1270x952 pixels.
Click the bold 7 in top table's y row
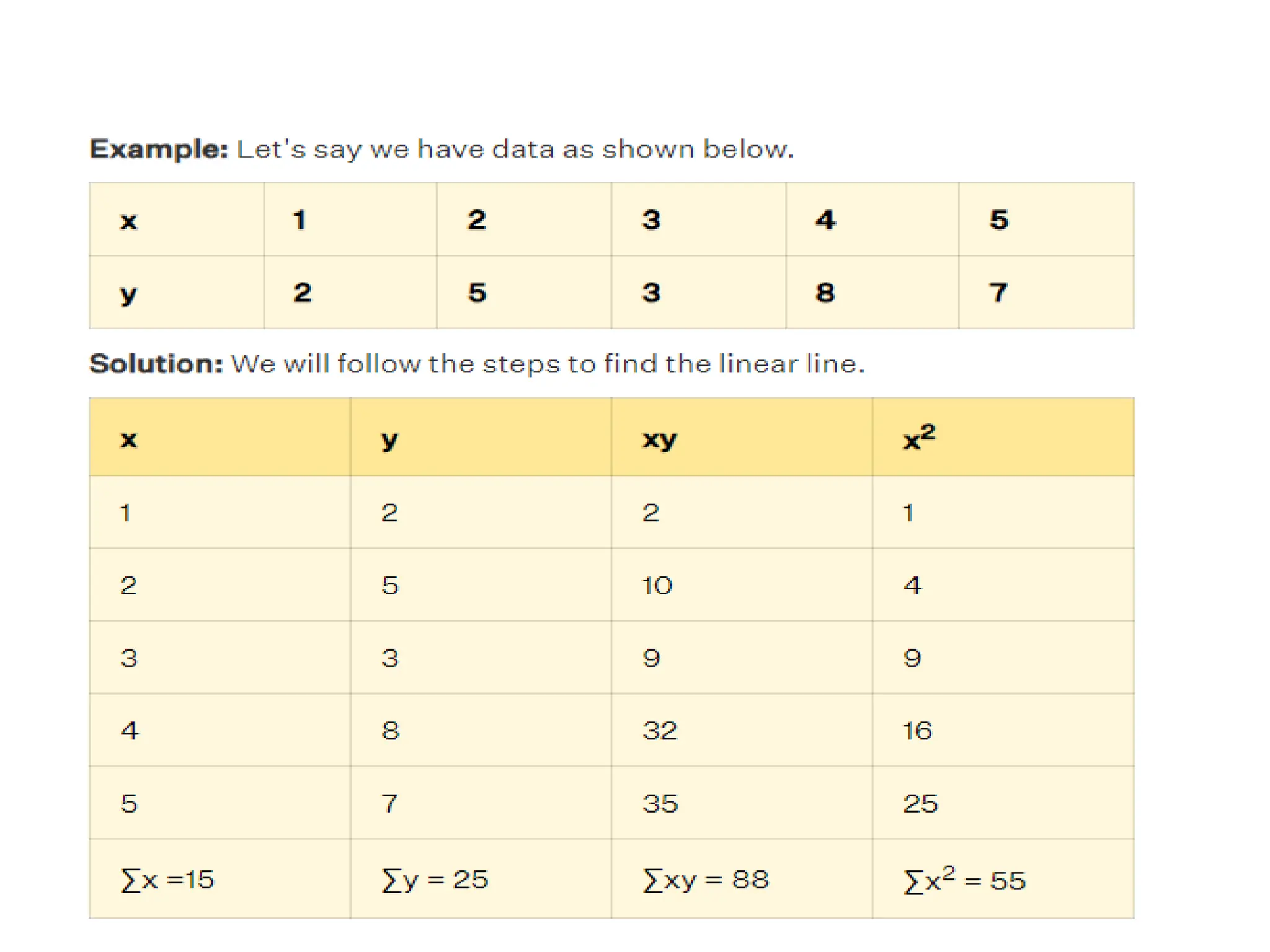(998, 293)
